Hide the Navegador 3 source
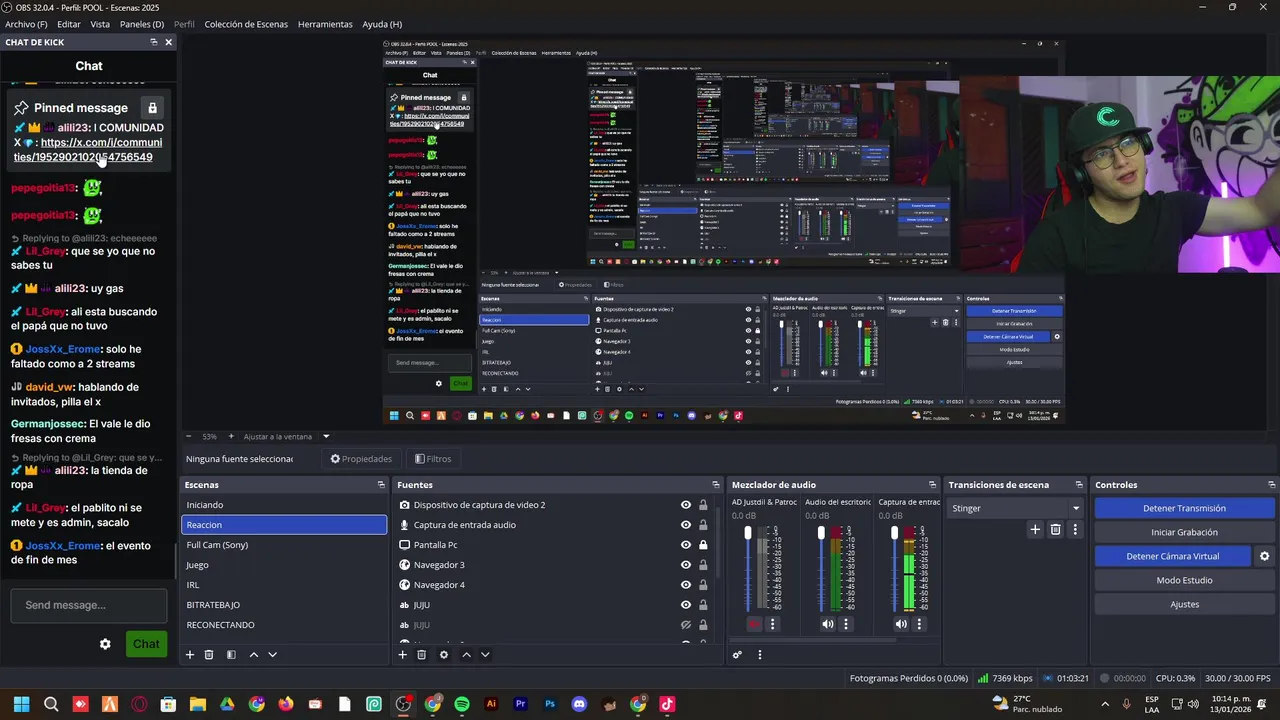 [686, 565]
